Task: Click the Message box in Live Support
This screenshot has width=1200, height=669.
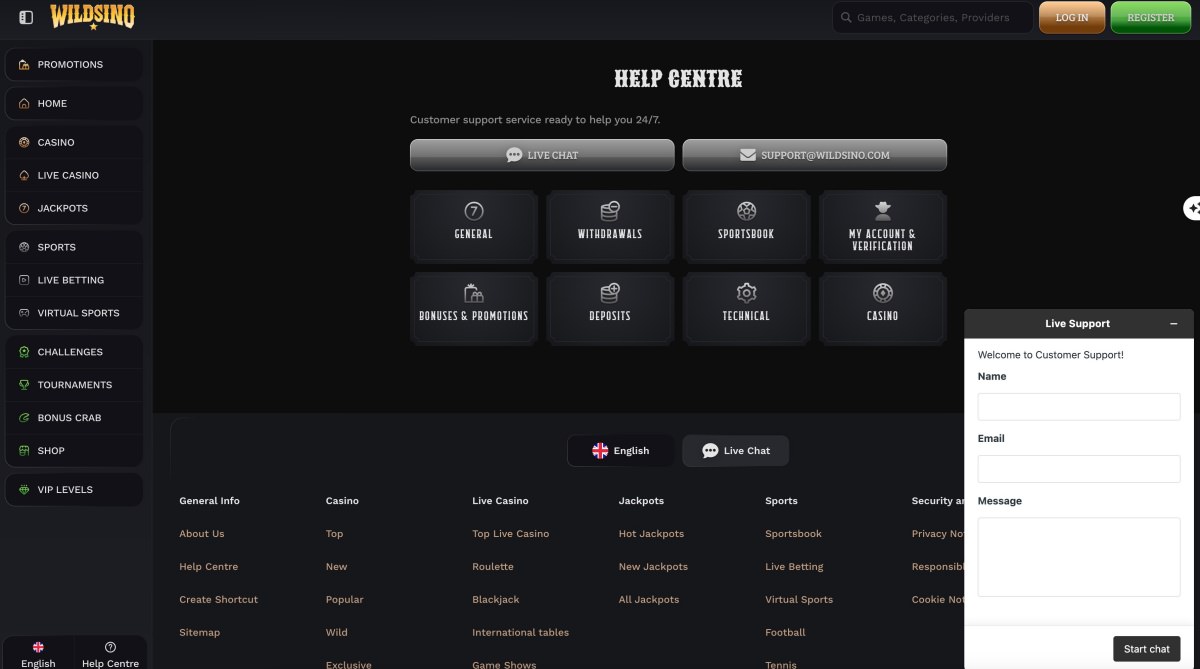Action: [1079, 557]
